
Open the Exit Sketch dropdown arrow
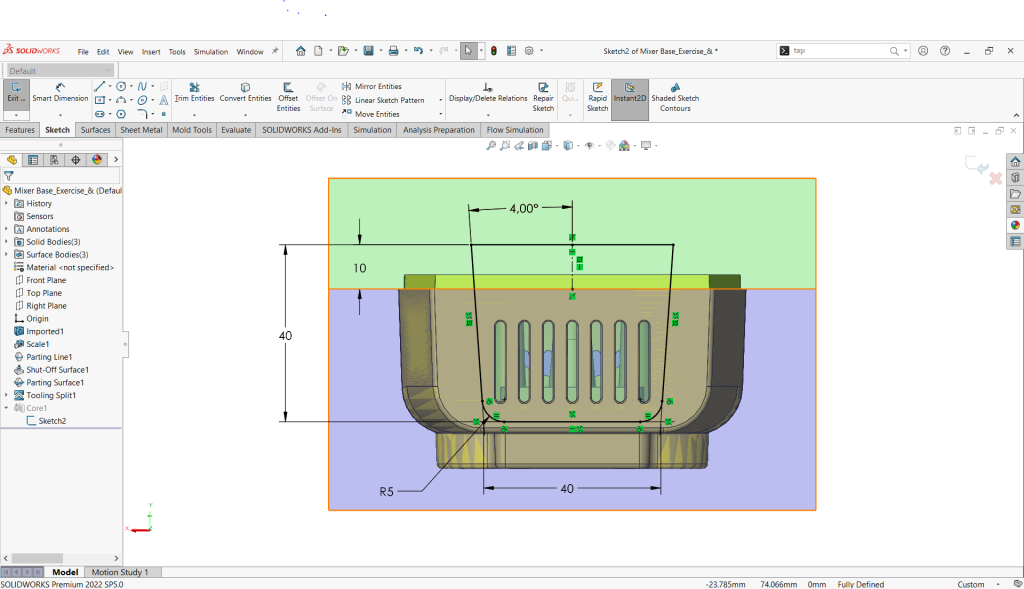click(x=16, y=115)
